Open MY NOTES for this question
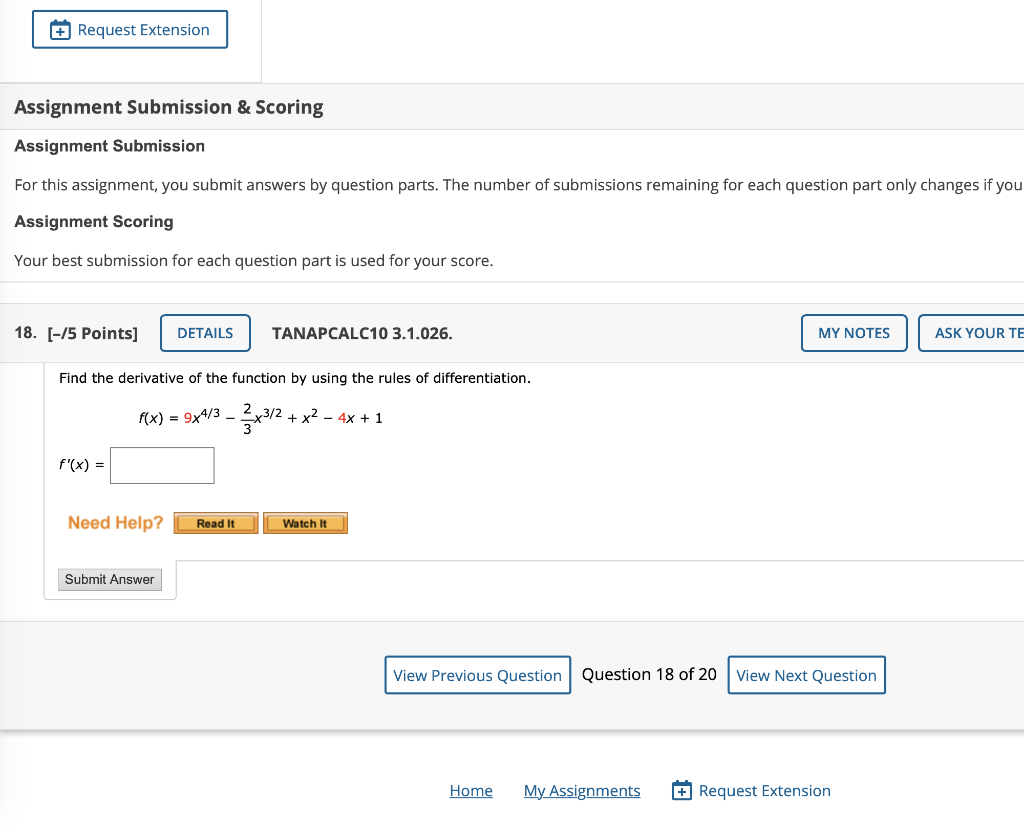 pos(854,333)
